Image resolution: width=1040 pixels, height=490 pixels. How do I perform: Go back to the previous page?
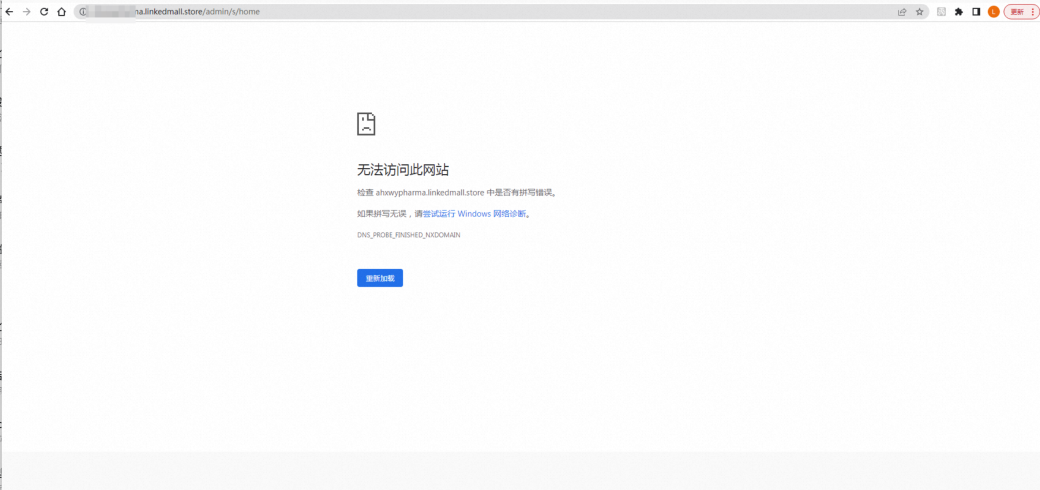(9, 12)
